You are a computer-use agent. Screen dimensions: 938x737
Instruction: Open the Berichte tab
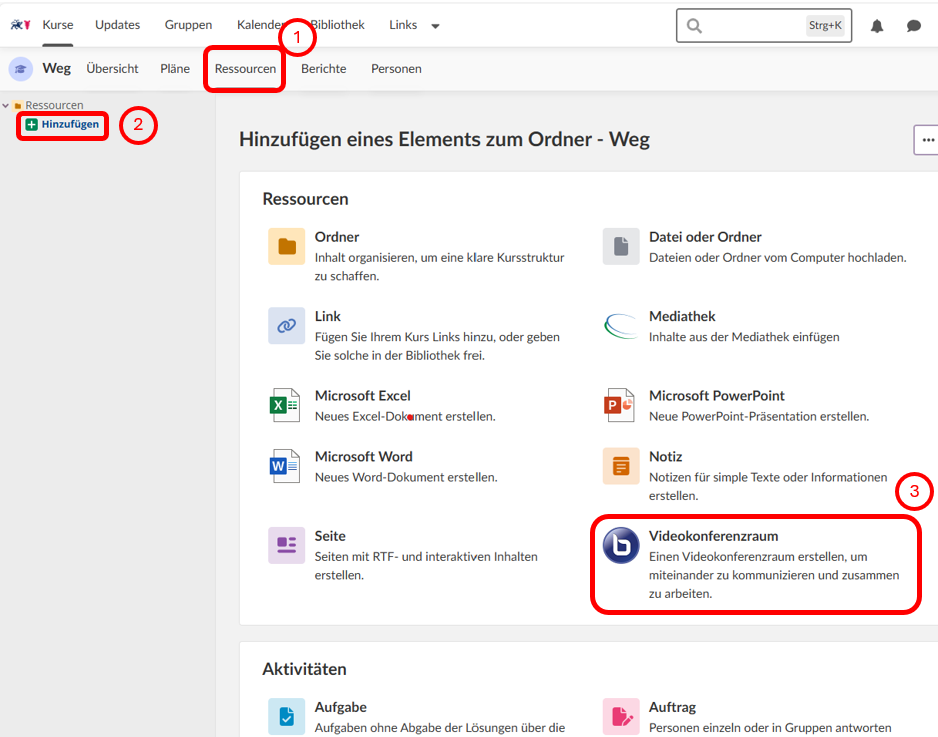click(323, 69)
